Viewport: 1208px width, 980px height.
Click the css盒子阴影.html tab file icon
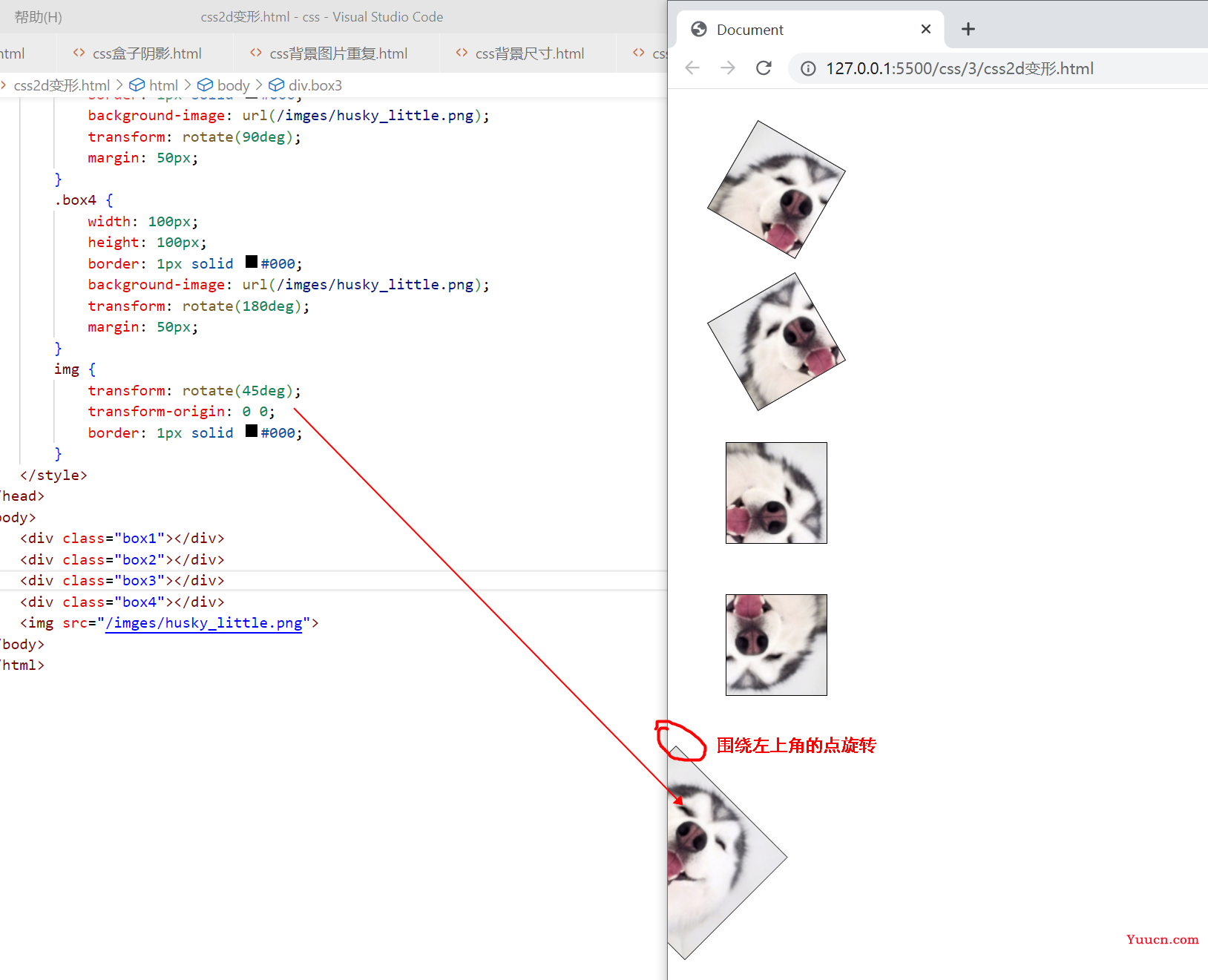coord(79,53)
